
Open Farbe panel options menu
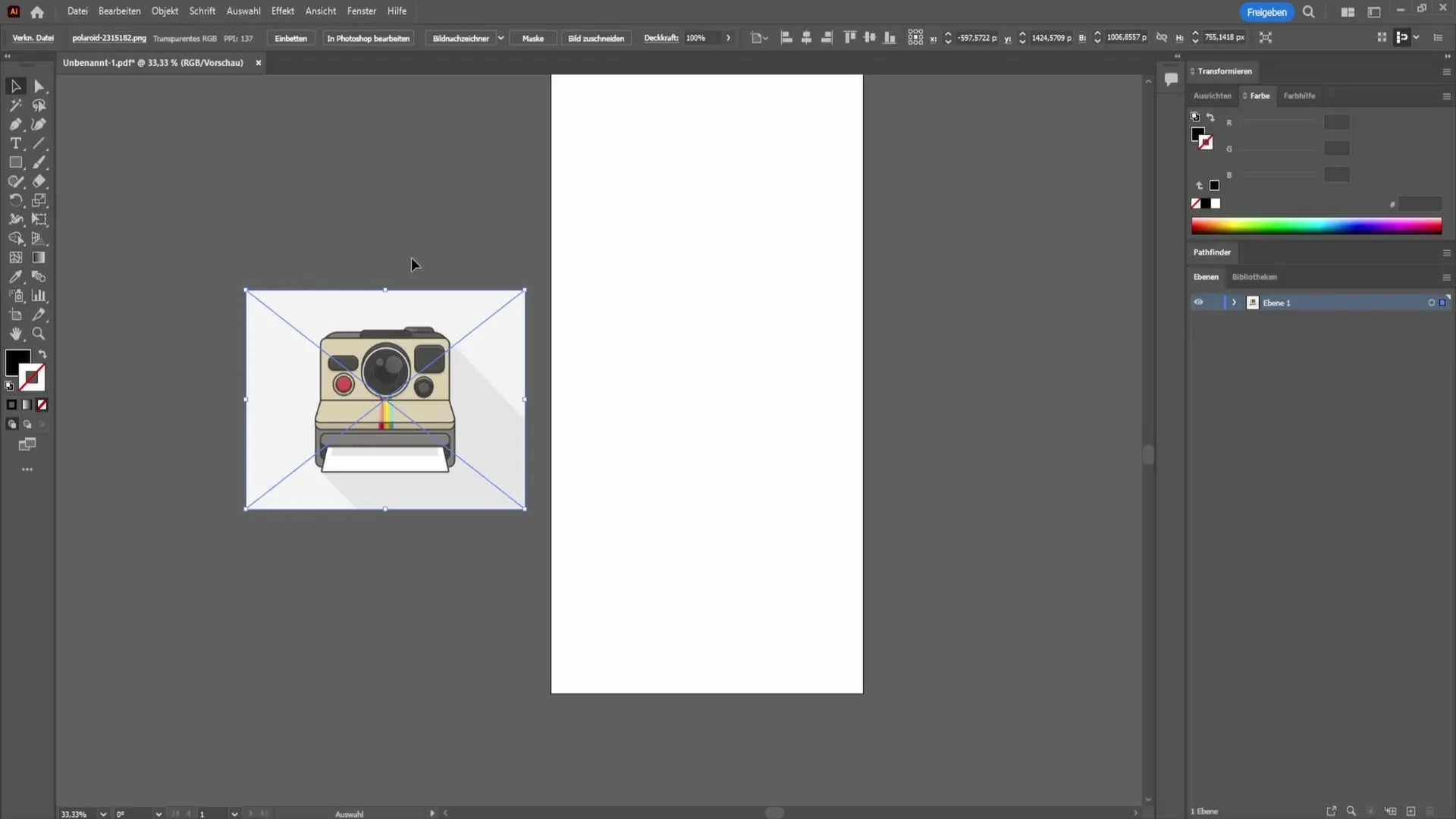(1446, 96)
